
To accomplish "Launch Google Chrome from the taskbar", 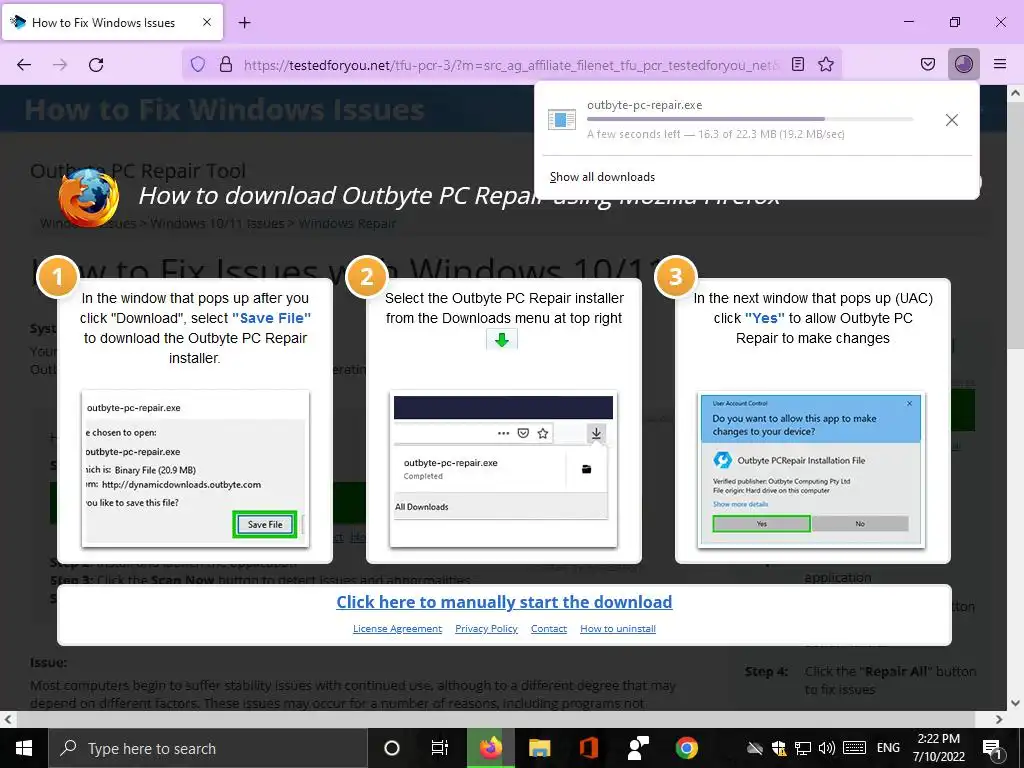I will pos(686,748).
